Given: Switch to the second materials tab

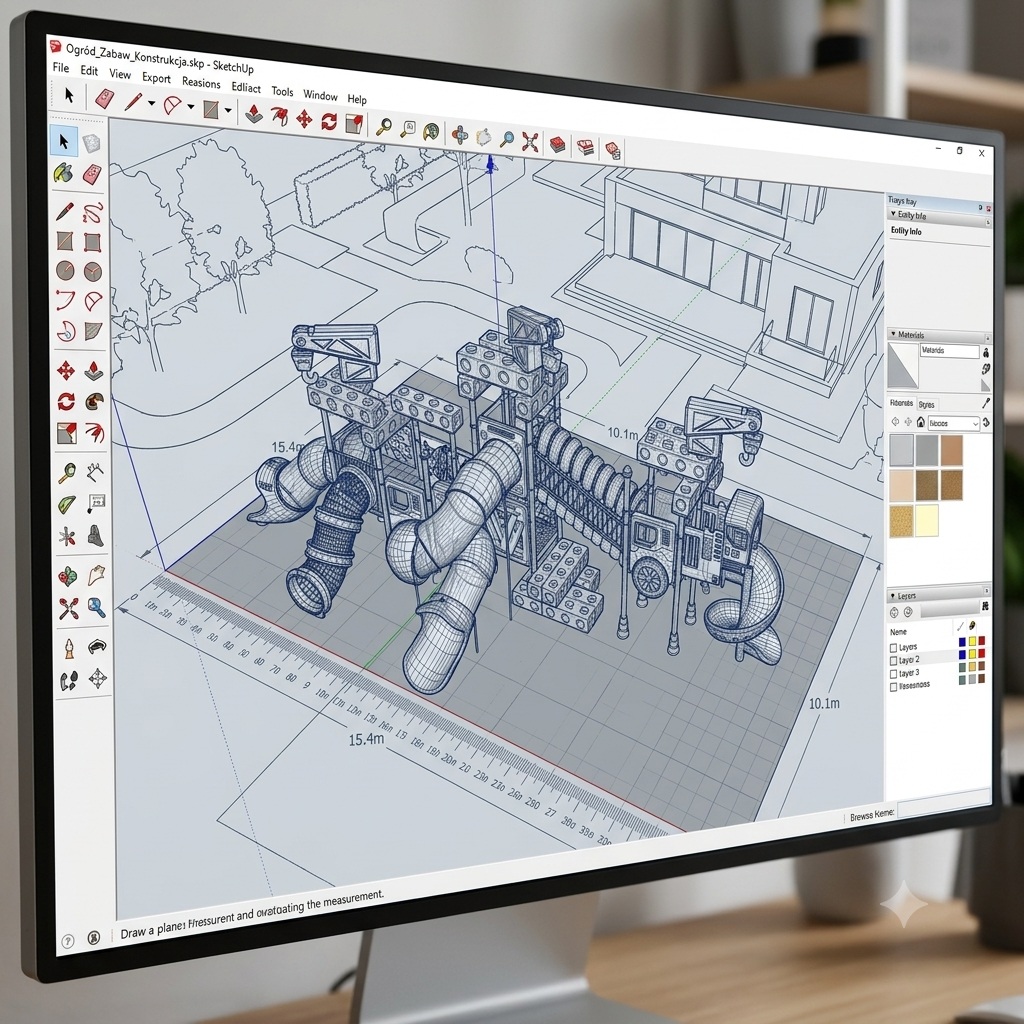Looking at the screenshot, I should pos(926,404).
